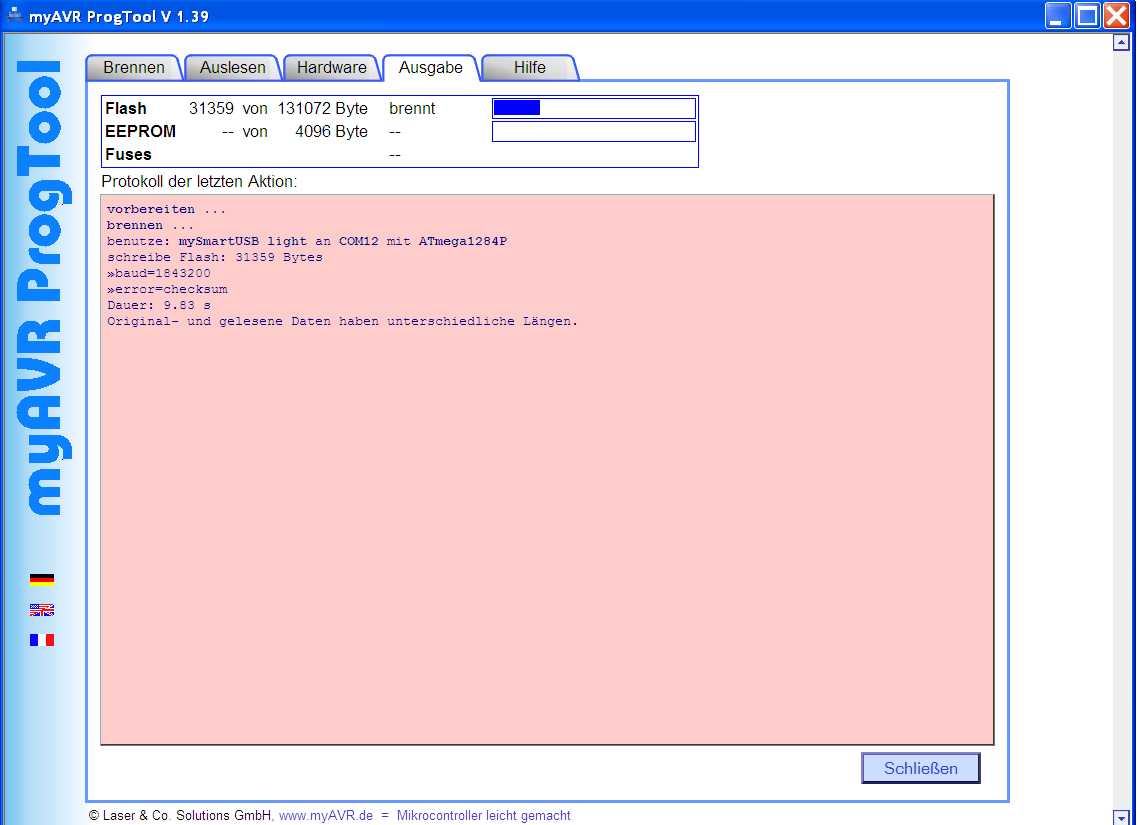Click the '»error=checksum' log line
Image resolution: width=1138 pixels, height=825 pixels.
click(167, 289)
